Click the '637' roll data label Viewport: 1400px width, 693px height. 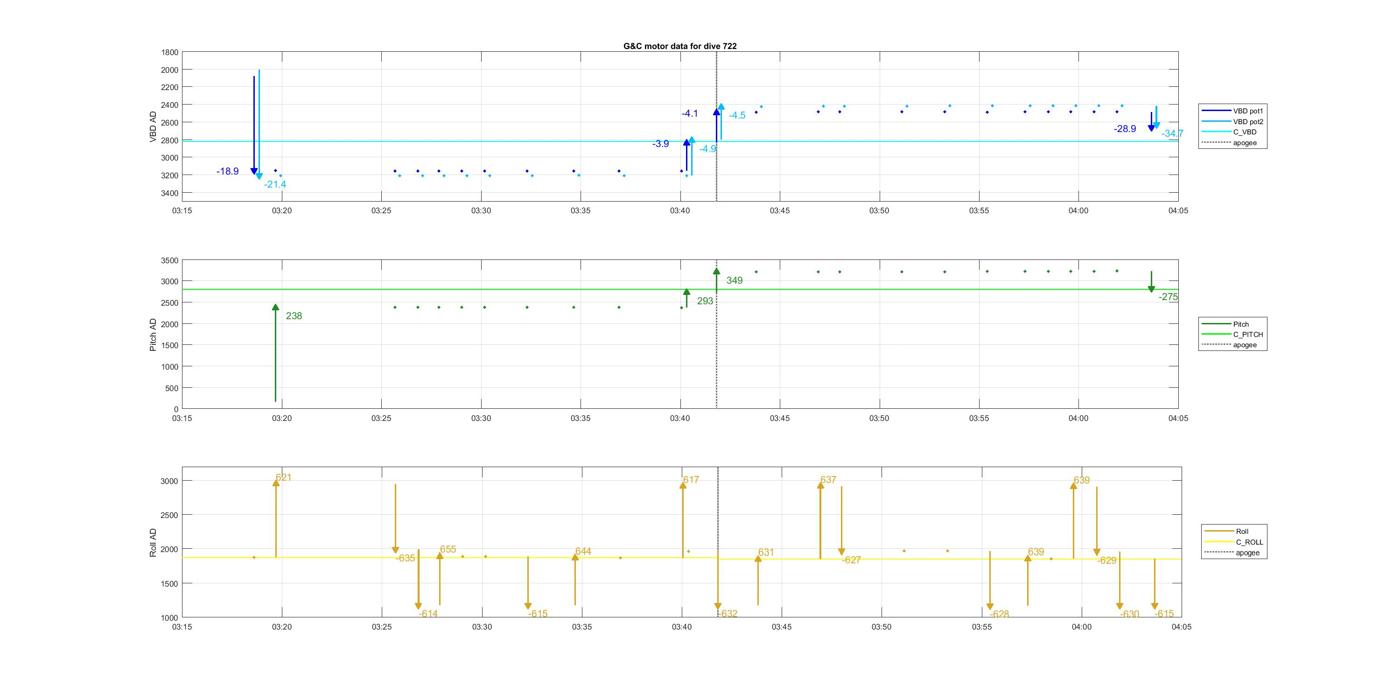(828, 480)
